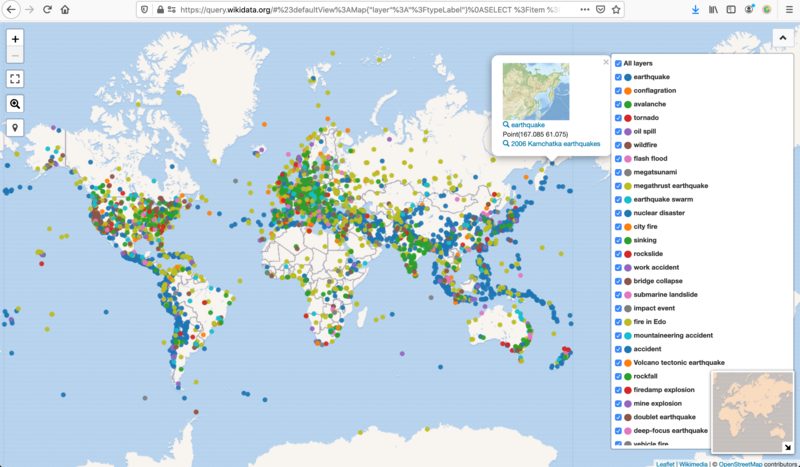This screenshot has width=800, height=467.
Task: Uncheck the conflagration layer
Action: pyautogui.click(x=618, y=91)
